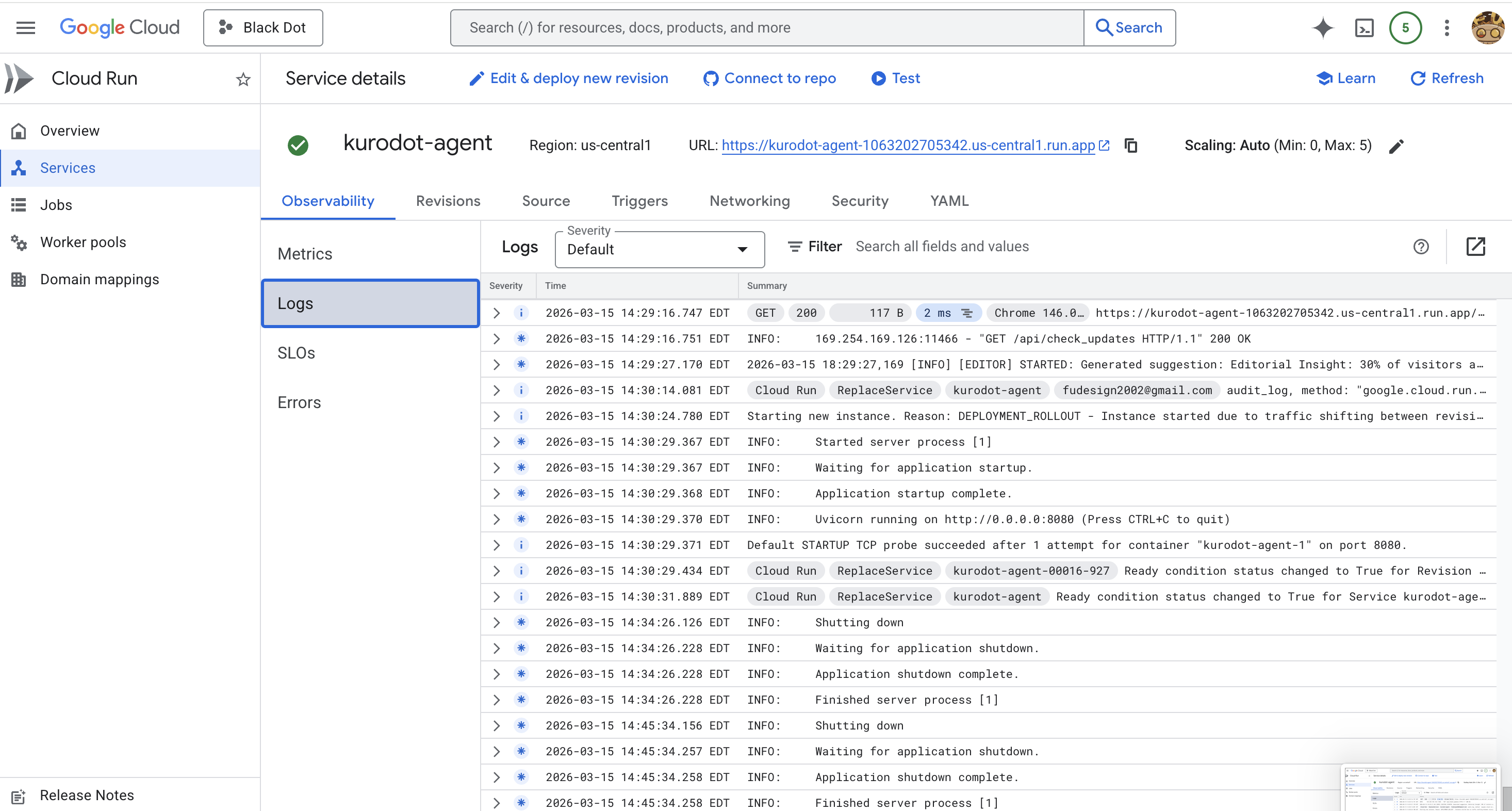Expand the Uvicorn running log entry
This screenshot has height=811, width=1512.
pos(497,519)
